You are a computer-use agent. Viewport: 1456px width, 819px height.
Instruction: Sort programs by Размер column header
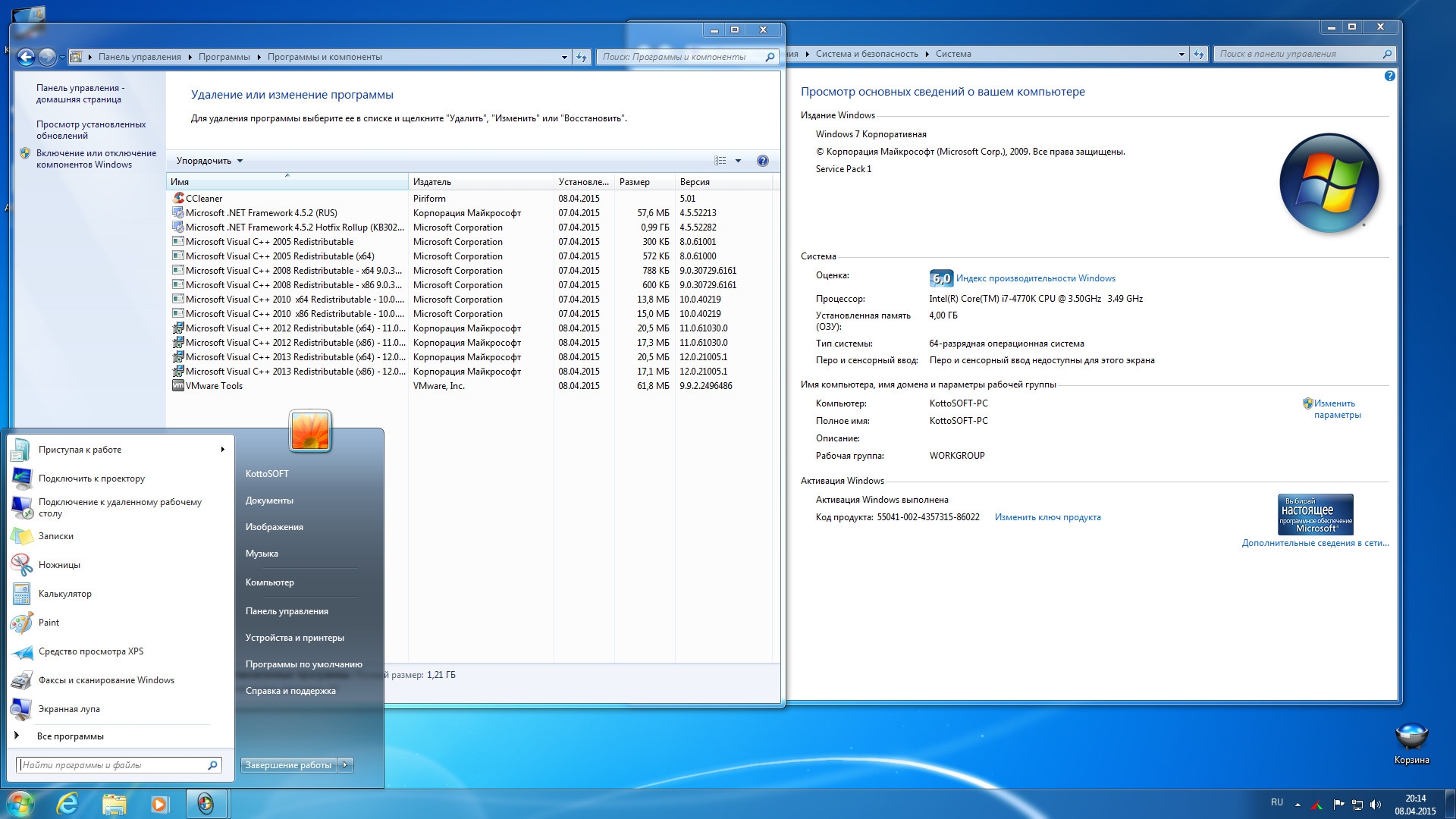click(x=644, y=182)
